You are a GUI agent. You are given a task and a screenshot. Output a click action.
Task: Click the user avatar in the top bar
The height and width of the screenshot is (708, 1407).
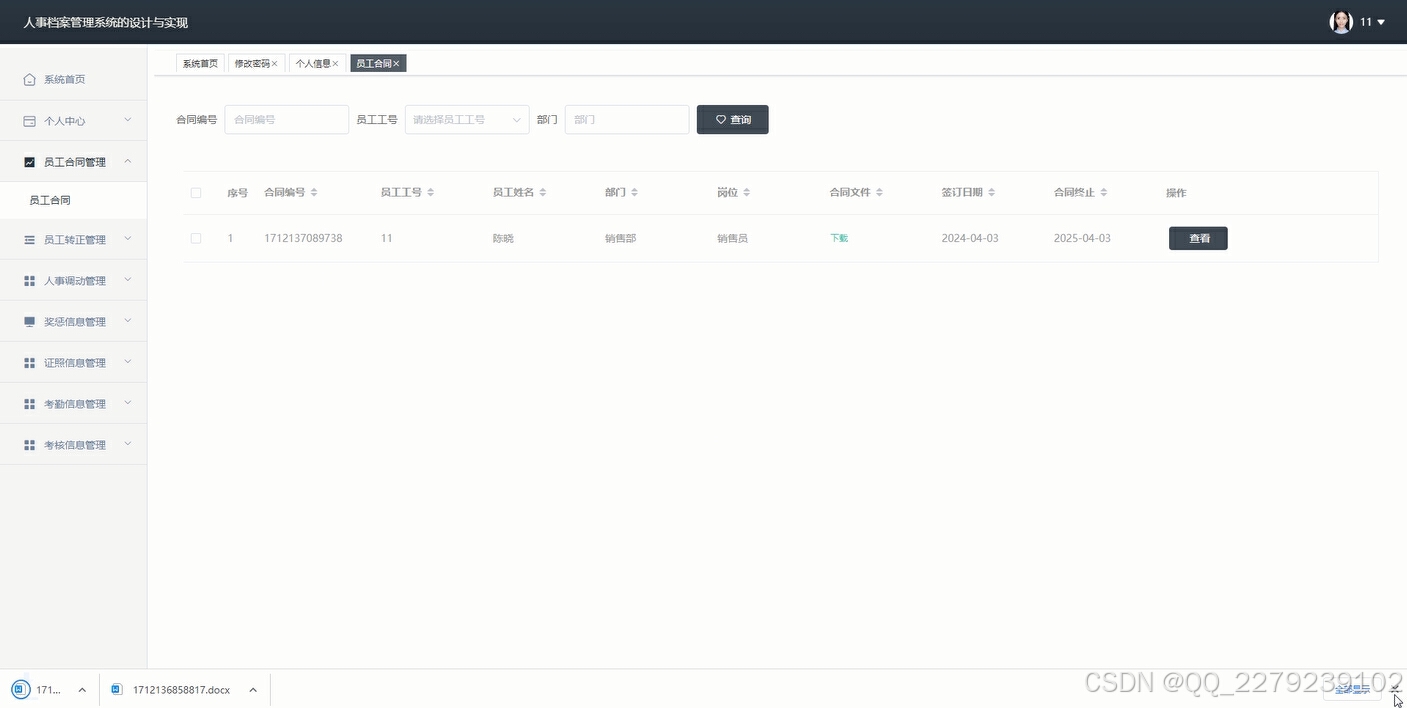1340,21
